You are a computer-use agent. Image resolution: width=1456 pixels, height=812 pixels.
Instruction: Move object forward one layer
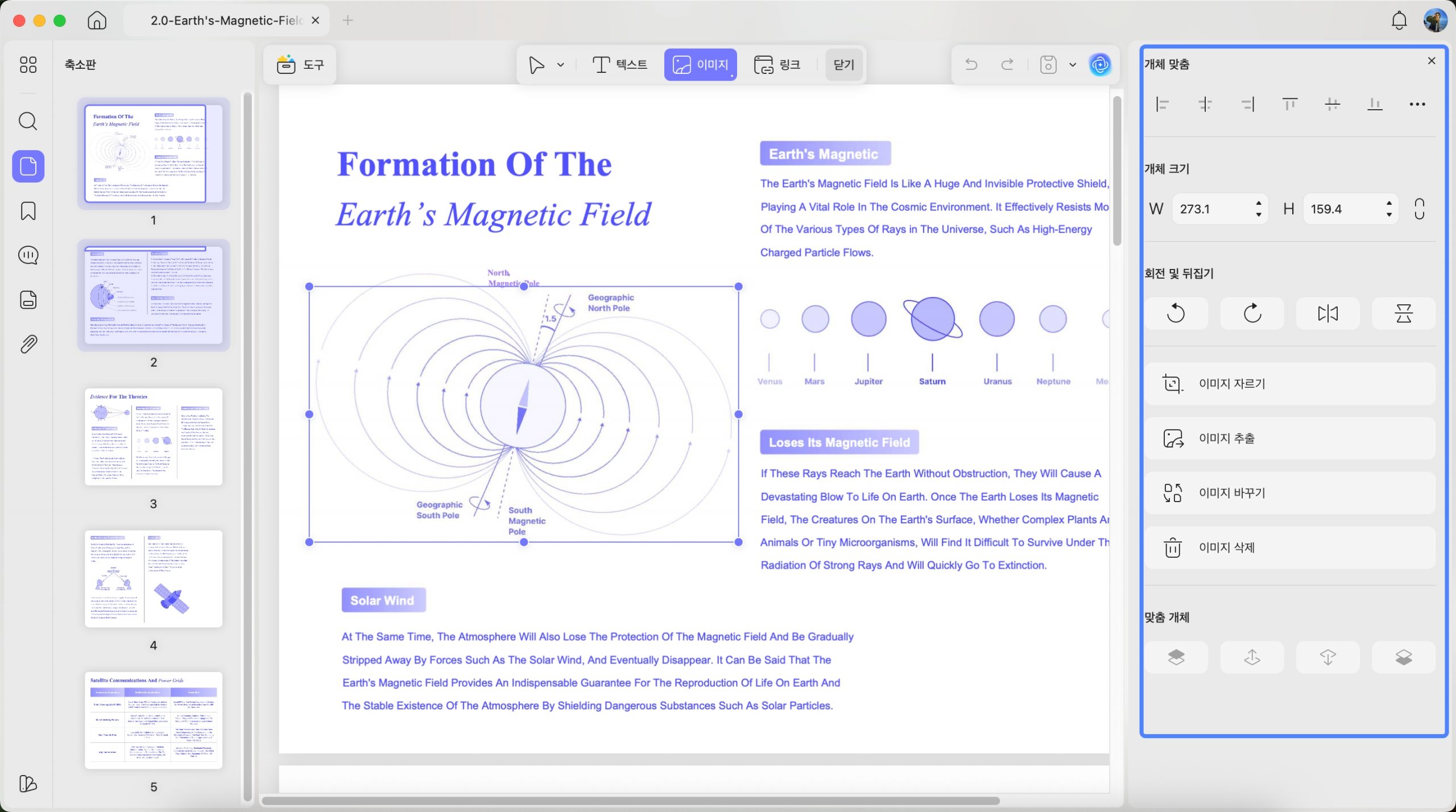click(1252, 657)
